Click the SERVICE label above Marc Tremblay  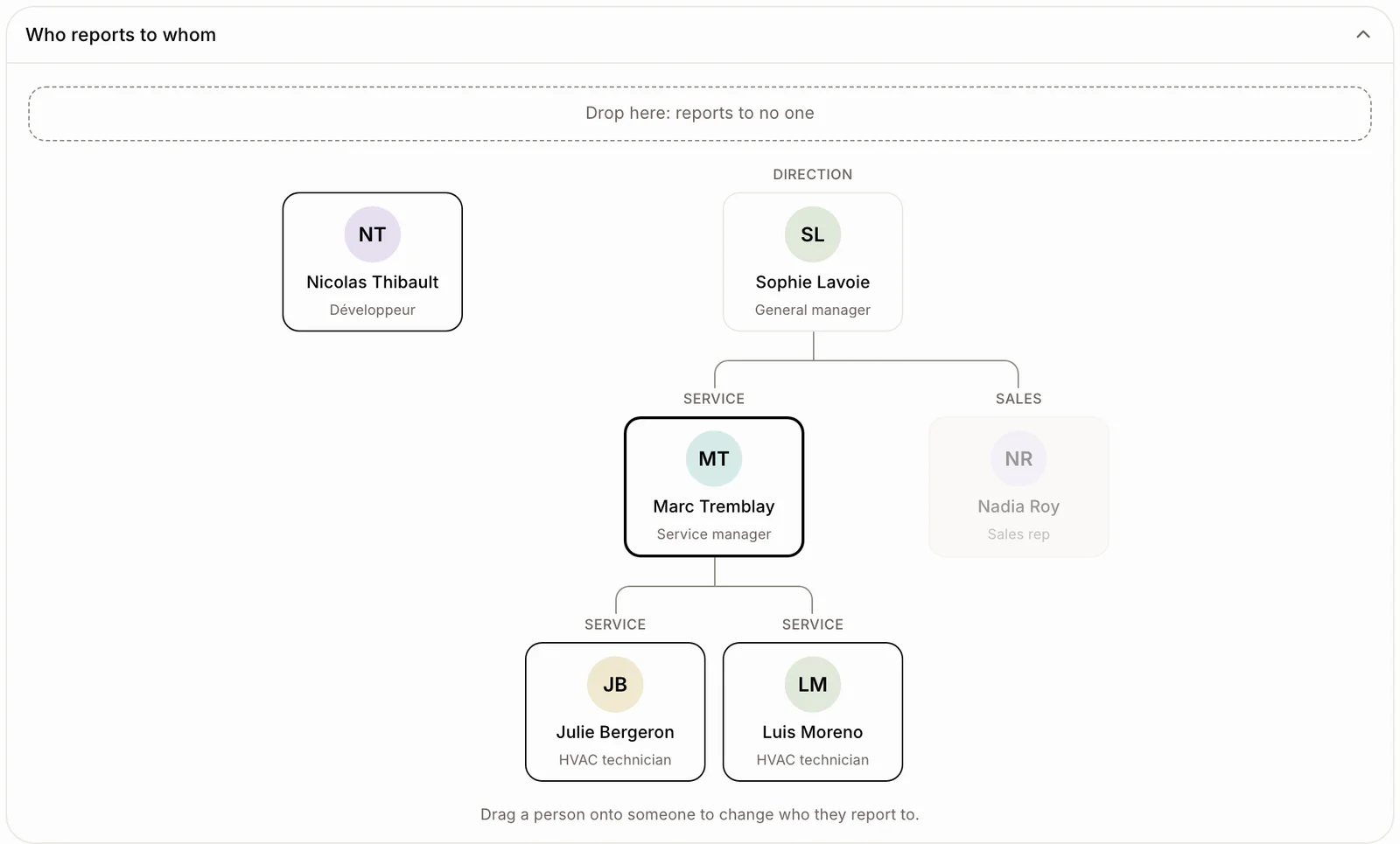tap(714, 399)
